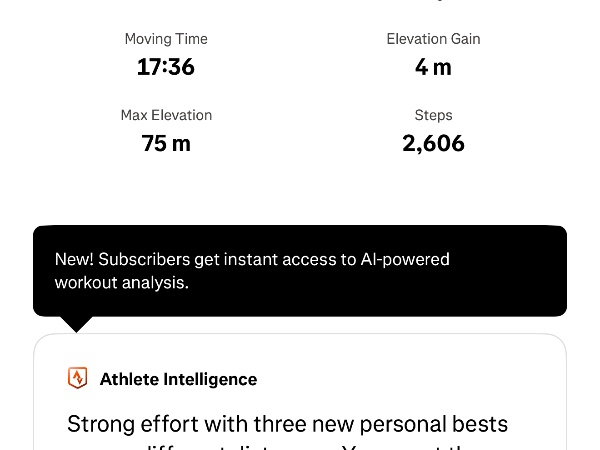Click the Athlete Intelligence orange logo icon

(x=77, y=378)
